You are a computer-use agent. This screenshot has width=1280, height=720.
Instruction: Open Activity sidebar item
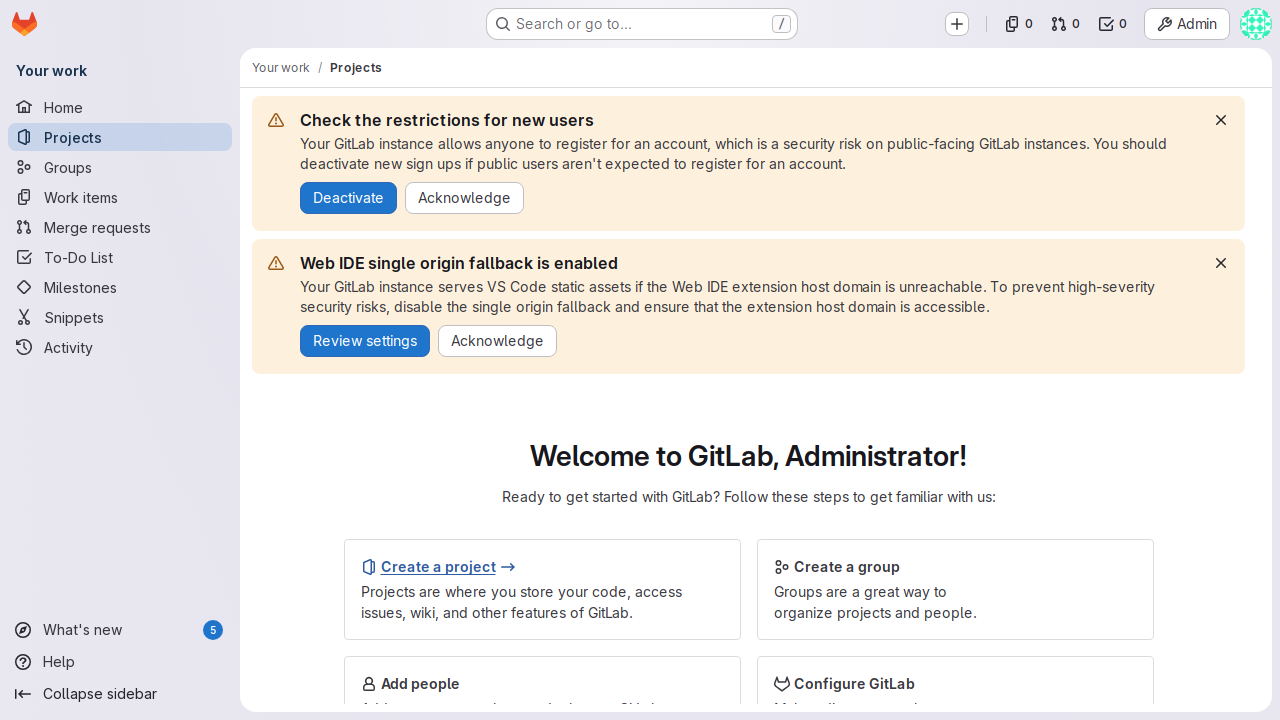point(120,347)
